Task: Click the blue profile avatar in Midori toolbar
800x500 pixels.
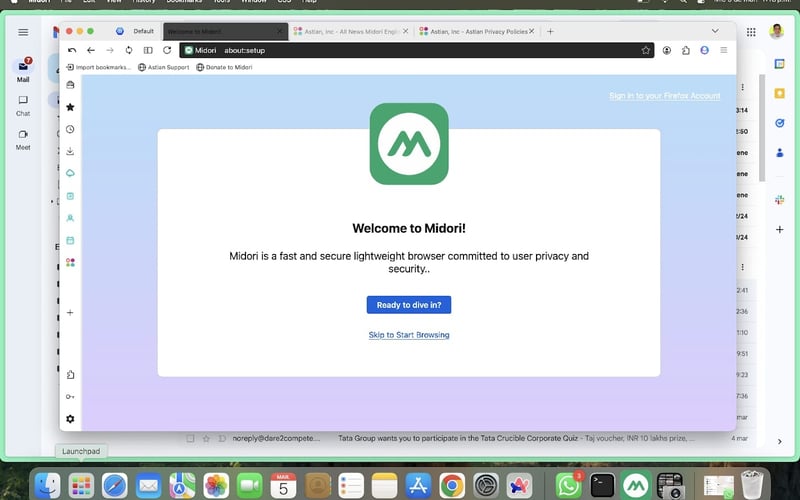Action: point(705,50)
